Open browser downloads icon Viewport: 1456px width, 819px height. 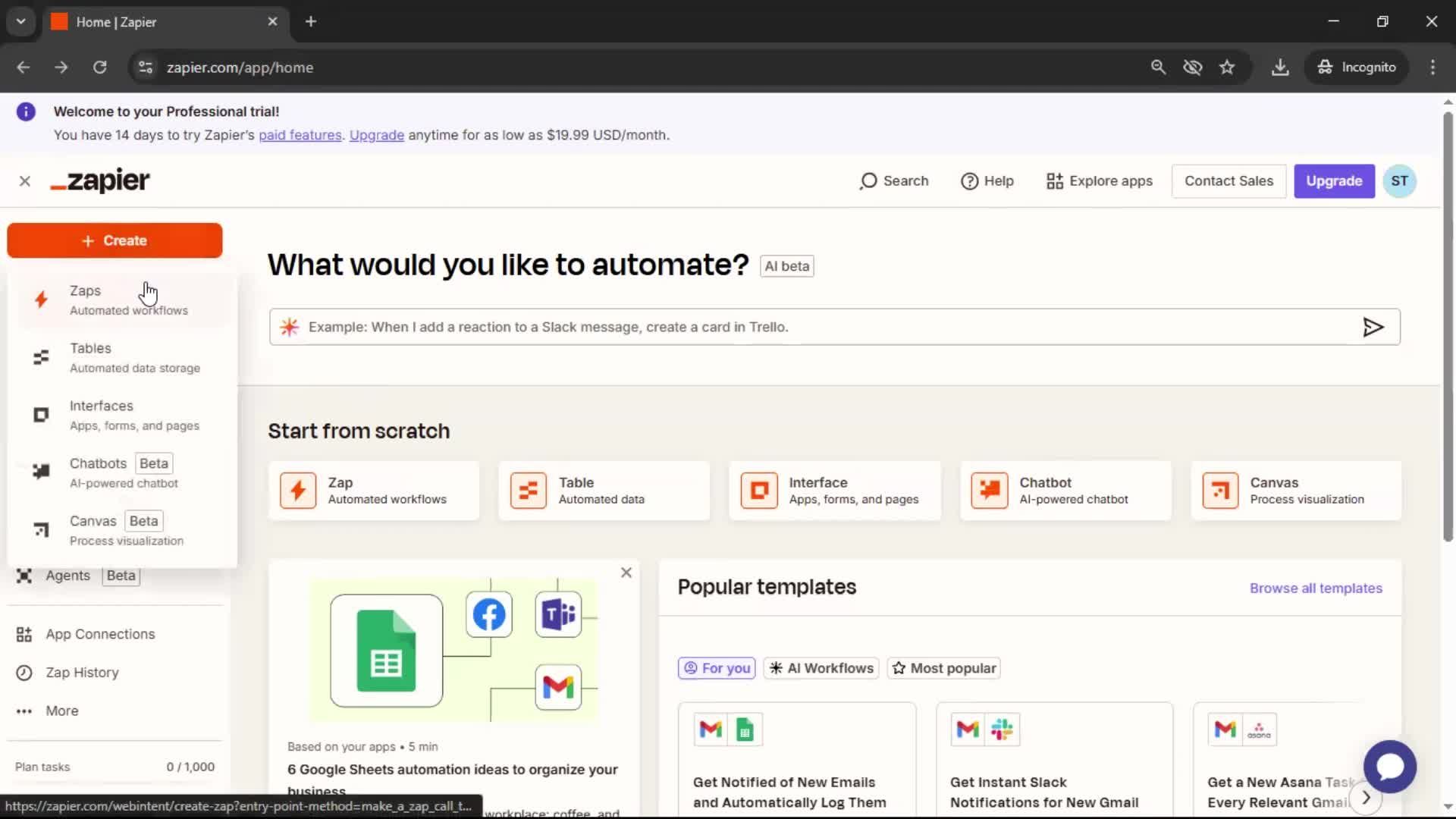[1280, 67]
